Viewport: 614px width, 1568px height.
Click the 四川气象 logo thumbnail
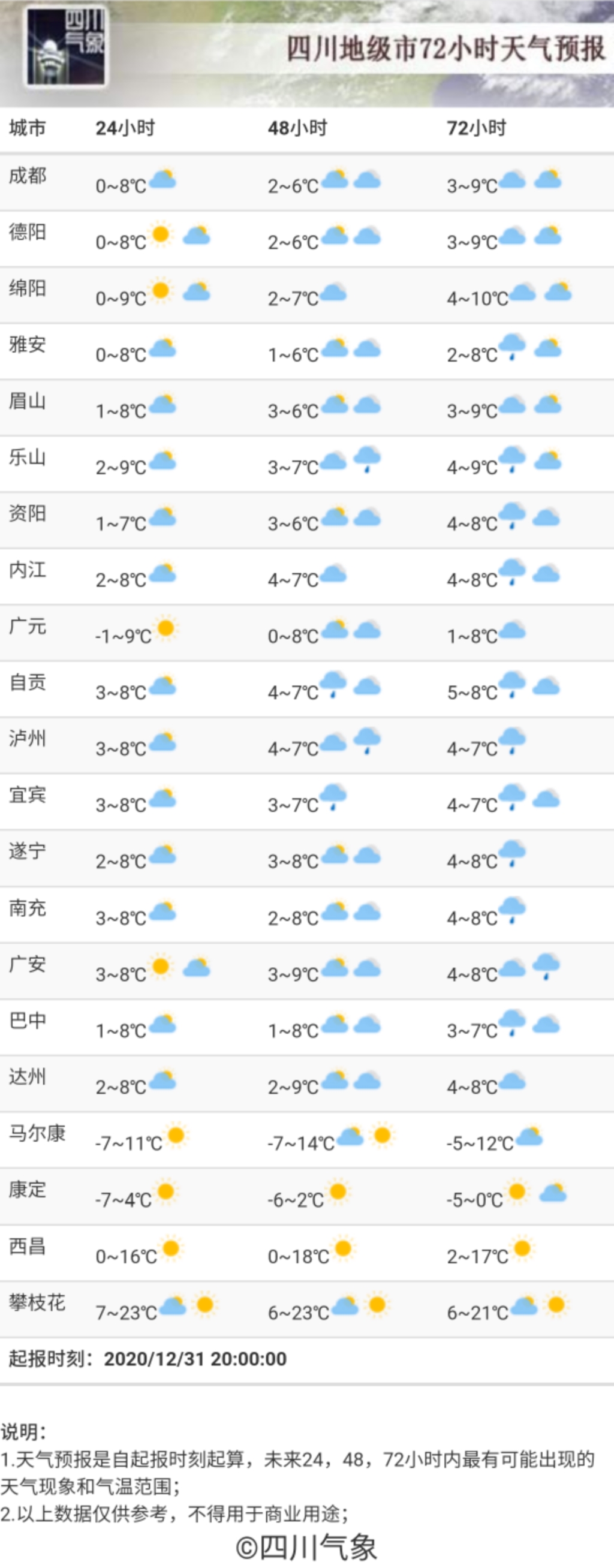pos(66,47)
